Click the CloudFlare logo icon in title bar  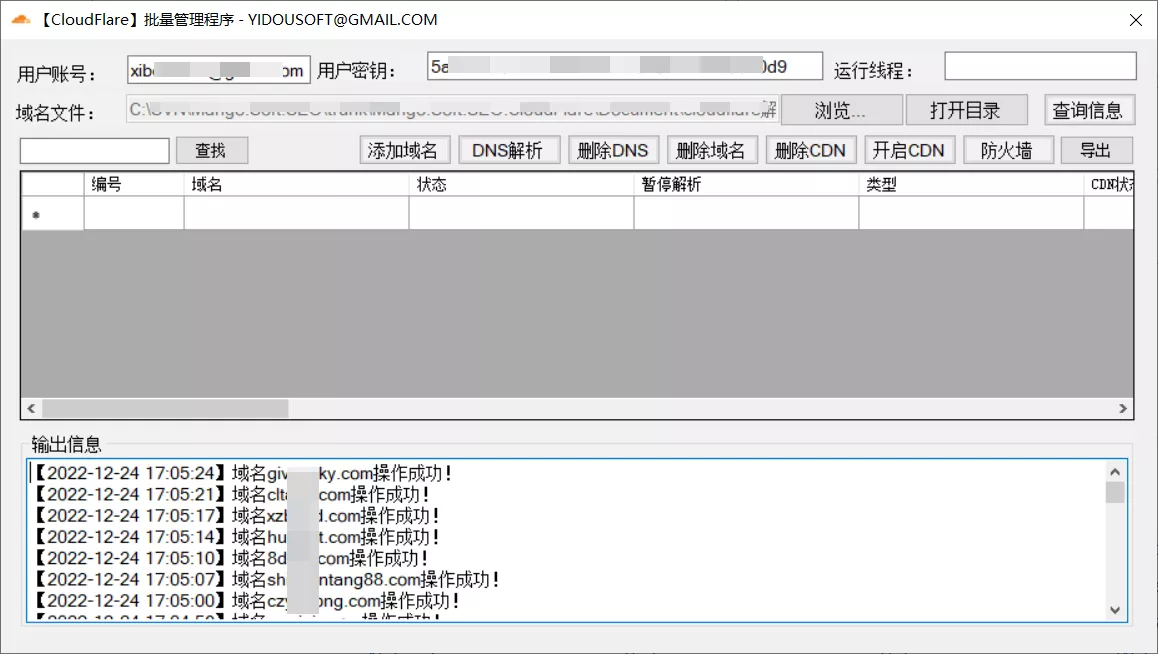(x=21, y=19)
